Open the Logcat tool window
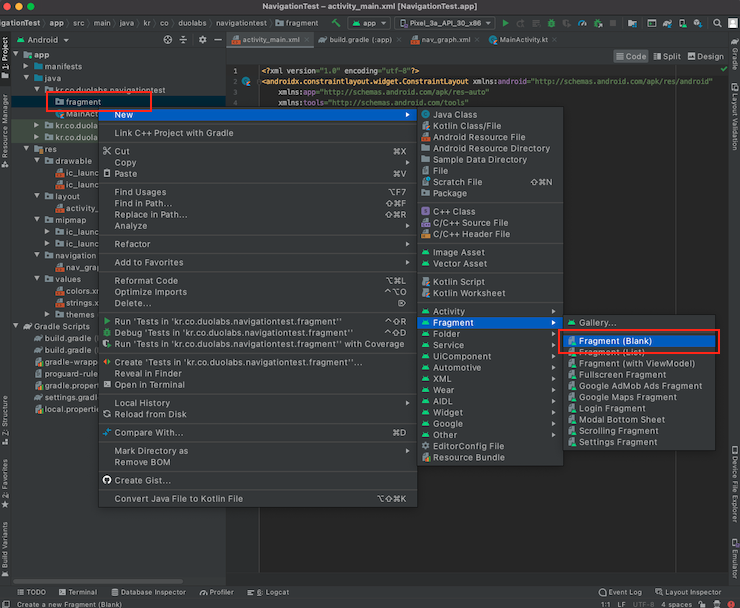 (x=269, y=592)
